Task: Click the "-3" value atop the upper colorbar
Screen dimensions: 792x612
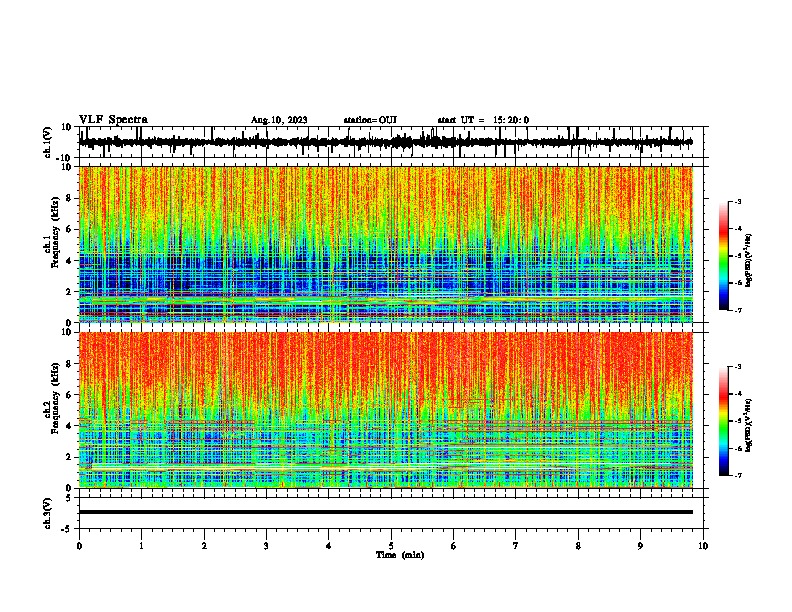Action: click(x=738, y=202)
